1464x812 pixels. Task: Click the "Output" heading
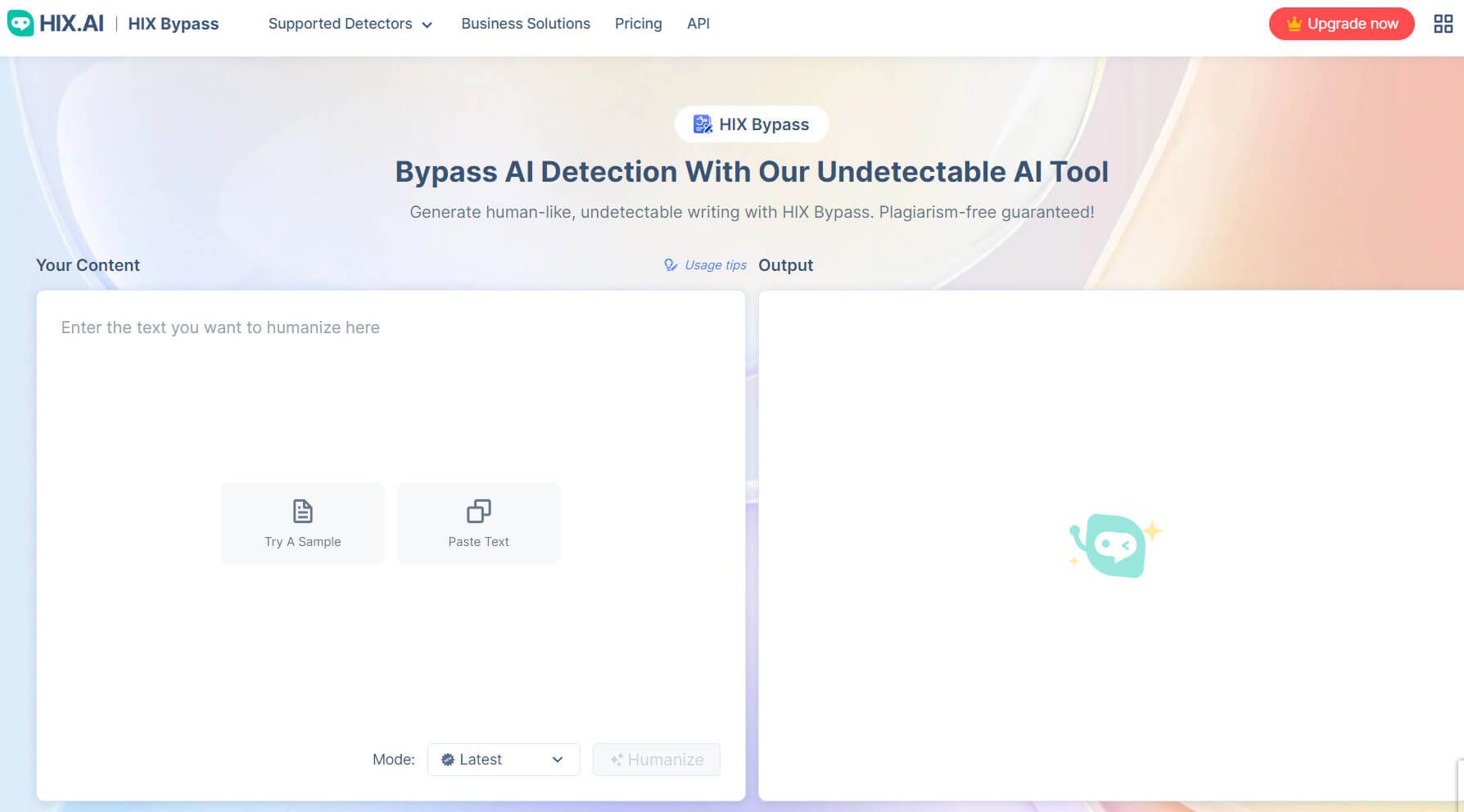[x=786, y=265]
